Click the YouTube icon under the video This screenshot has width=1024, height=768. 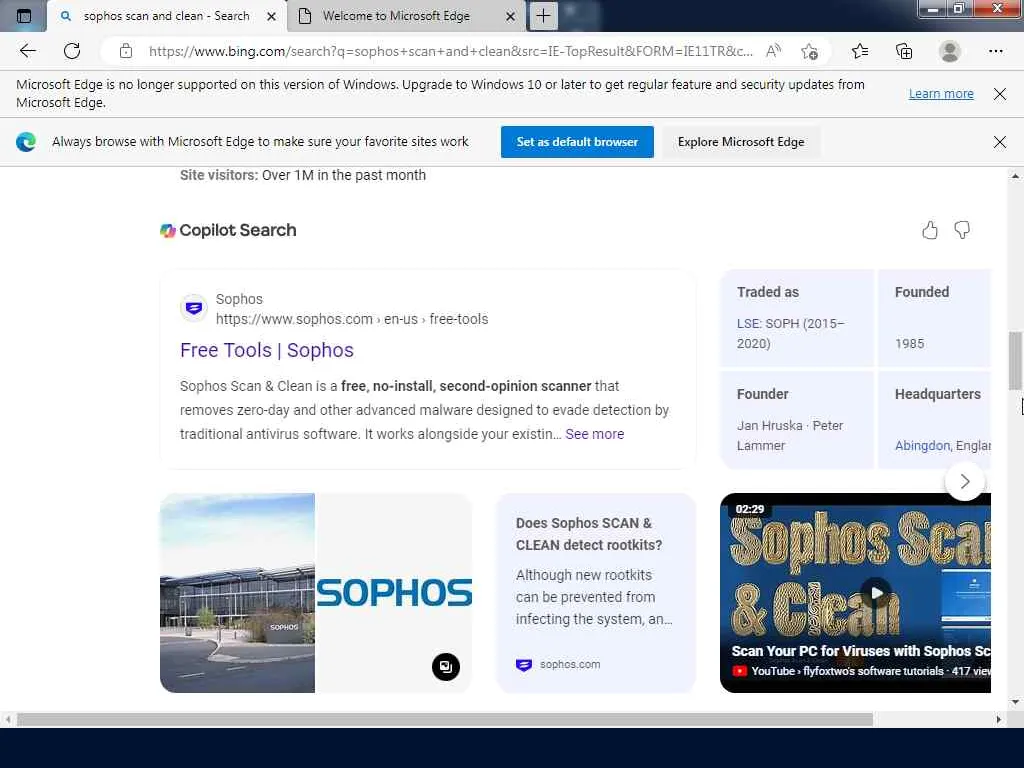tap(739, 671)
